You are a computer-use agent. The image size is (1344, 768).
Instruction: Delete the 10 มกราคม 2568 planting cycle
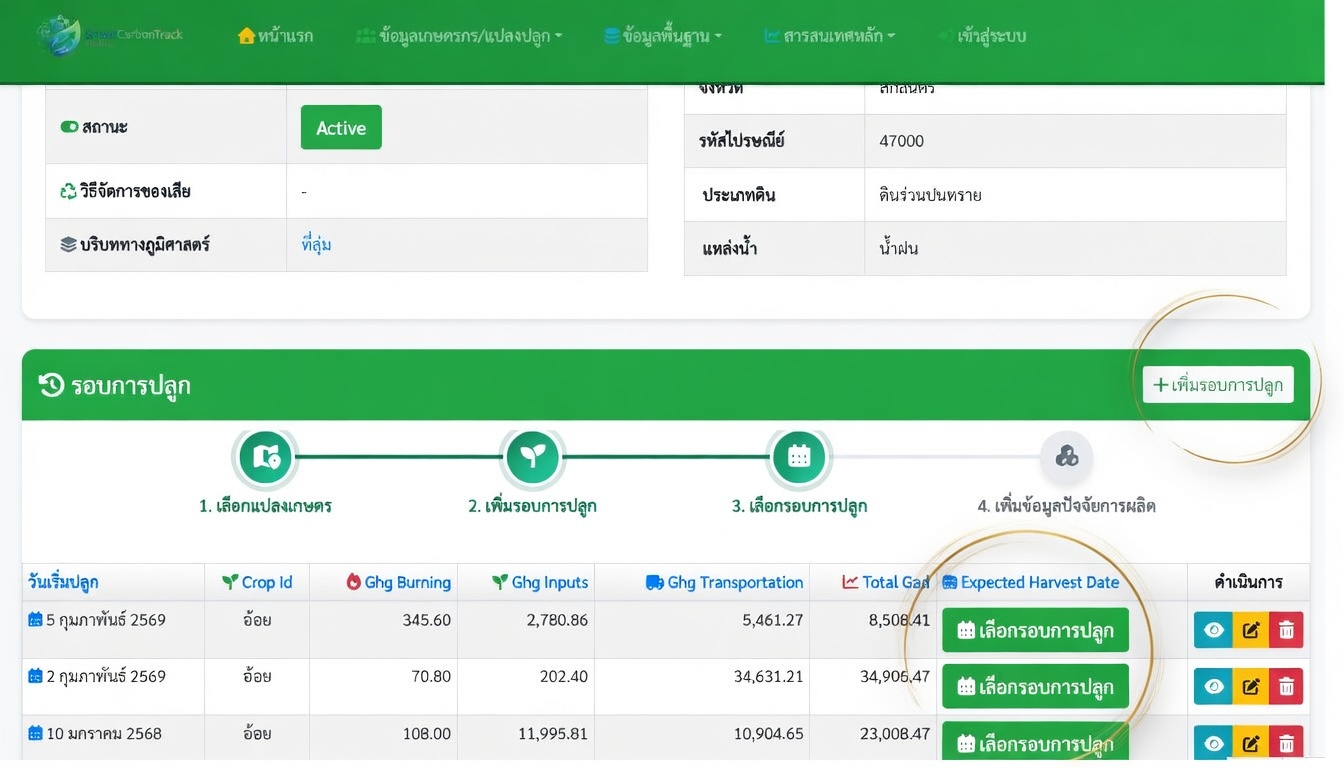tap(1286, 743)
